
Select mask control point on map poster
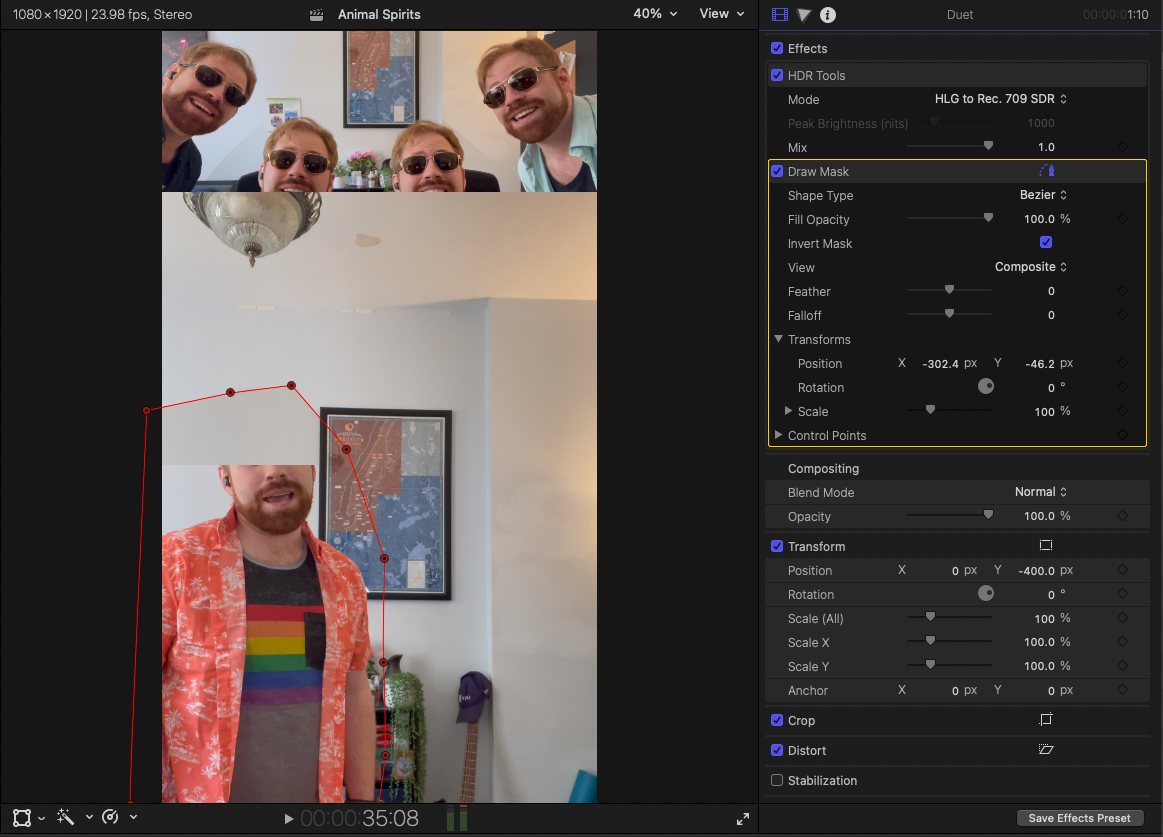346,450
